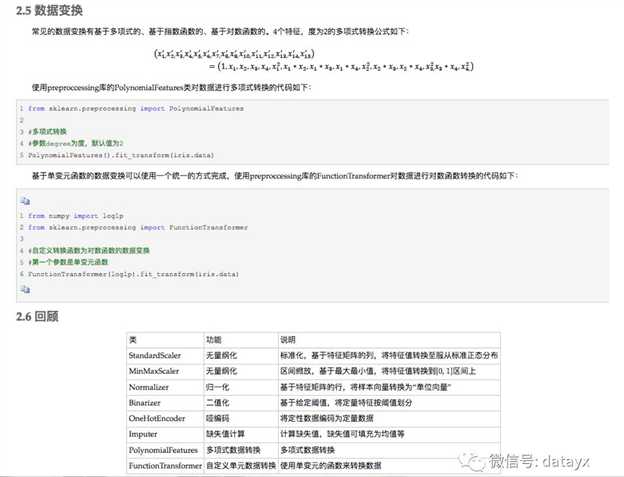Click the comment about parameter degree default 2
The width and height of the screenshot is (624, 477).
pos(76,143)
